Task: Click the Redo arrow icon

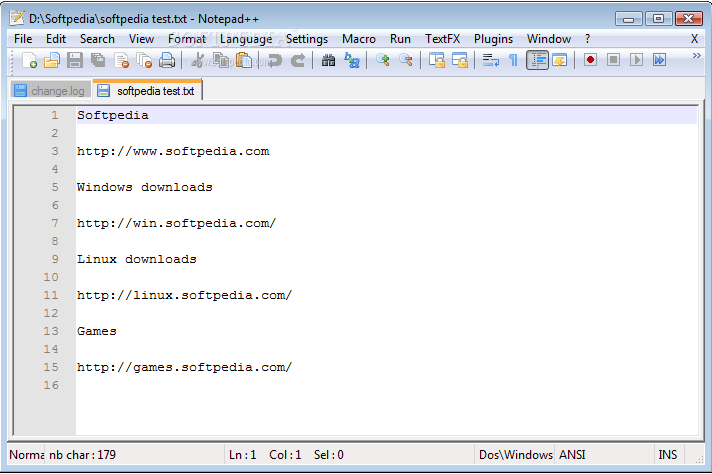Action: click(x=298, y=60)
